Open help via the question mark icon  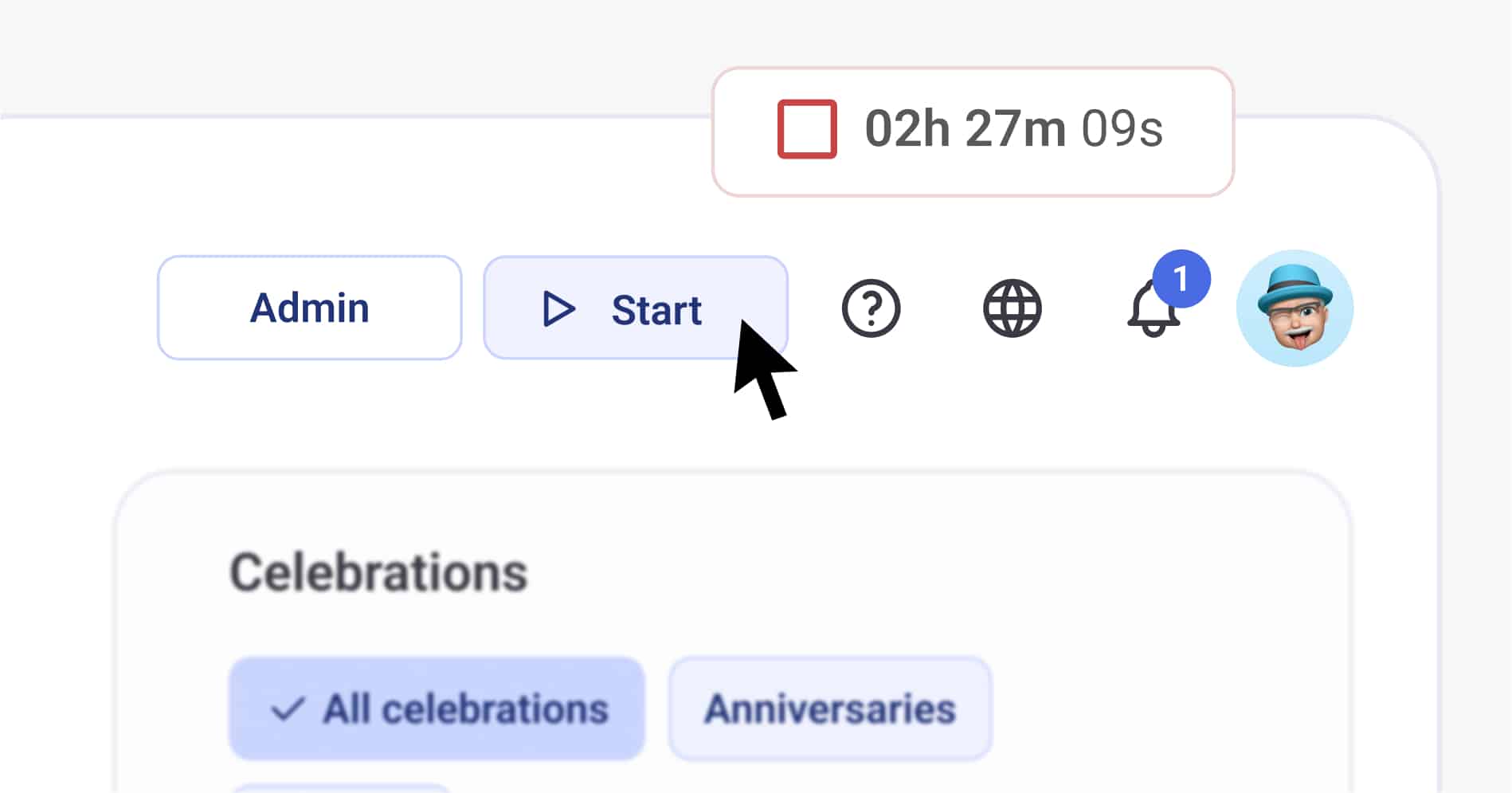click(x=871, y=308)
